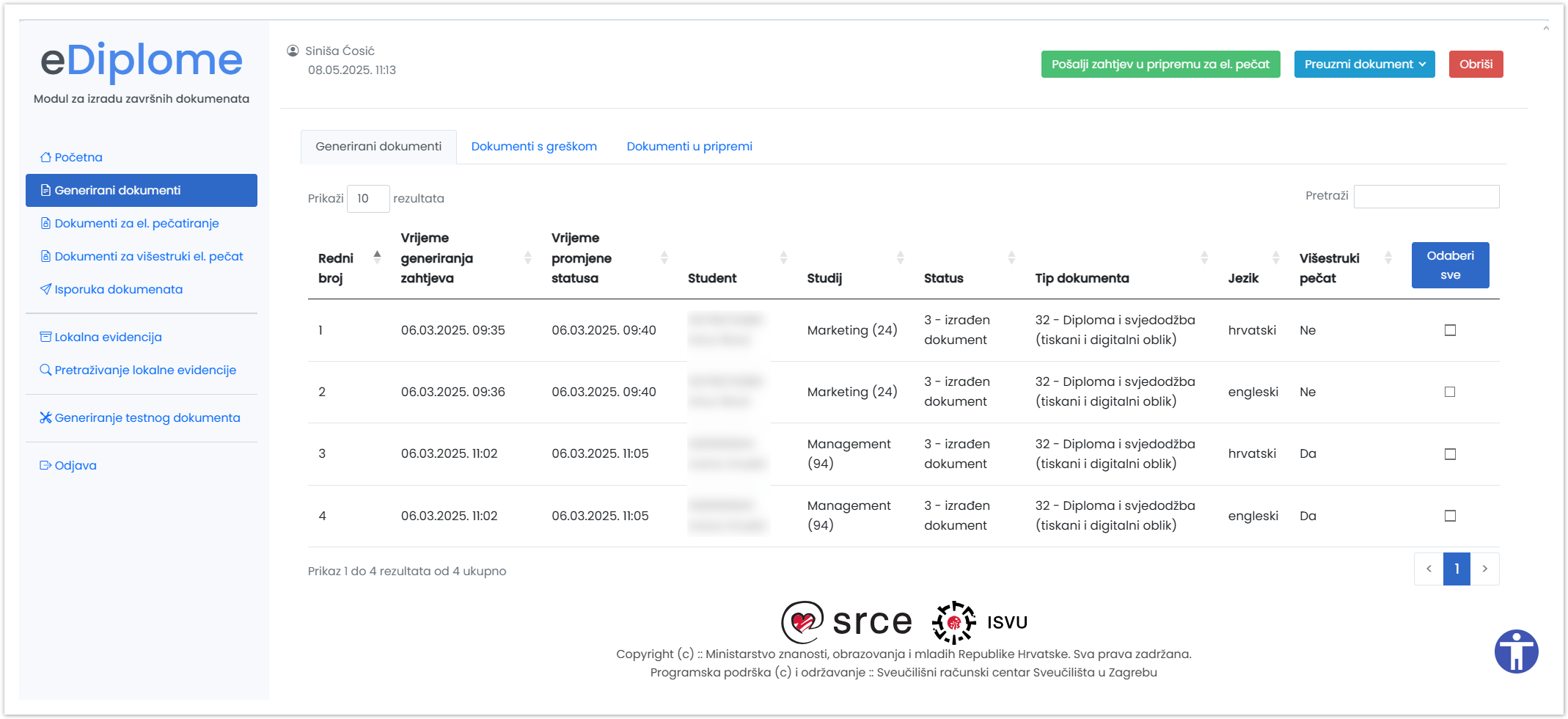The width and height of the screenshot is (1568, 719).
Task: Click the tools icon for Generiranje testnog dokumenta
Action: (x=45, y=418)
